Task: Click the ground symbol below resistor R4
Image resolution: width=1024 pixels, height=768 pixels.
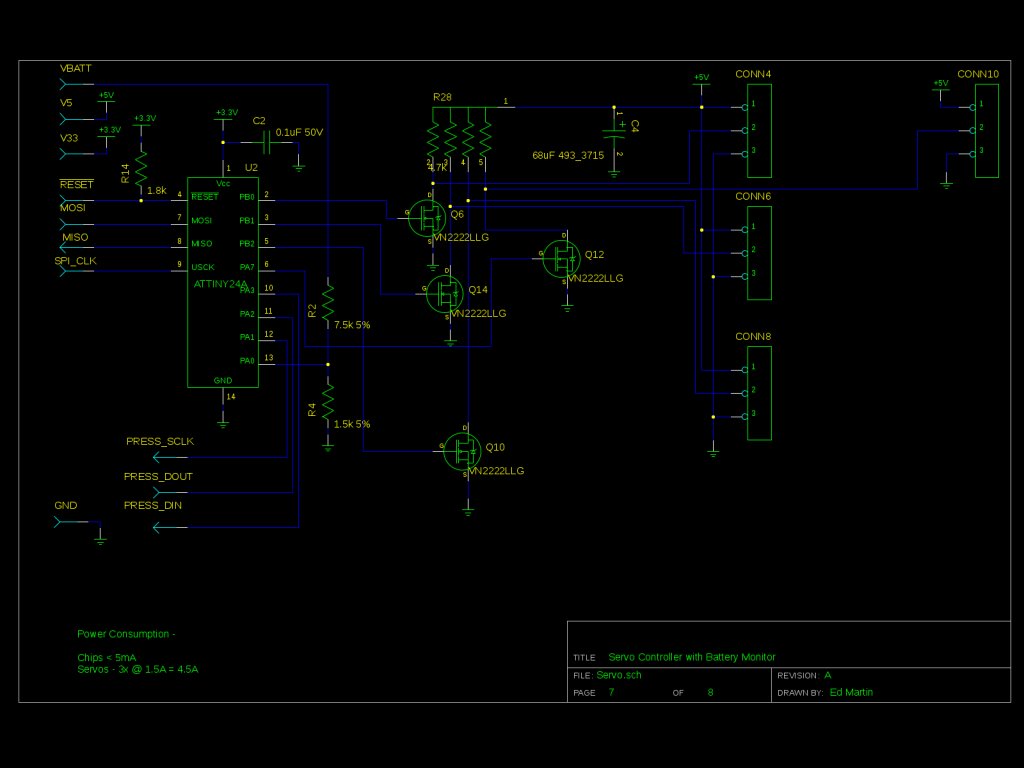Action: click(328, 446)
